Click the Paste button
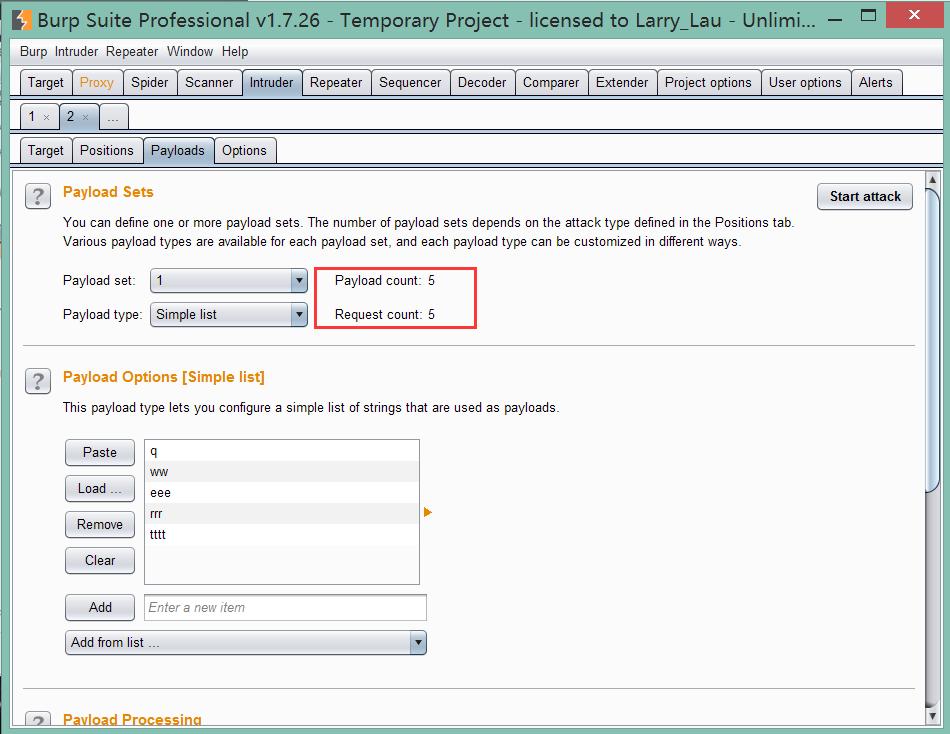 (100, 453)
